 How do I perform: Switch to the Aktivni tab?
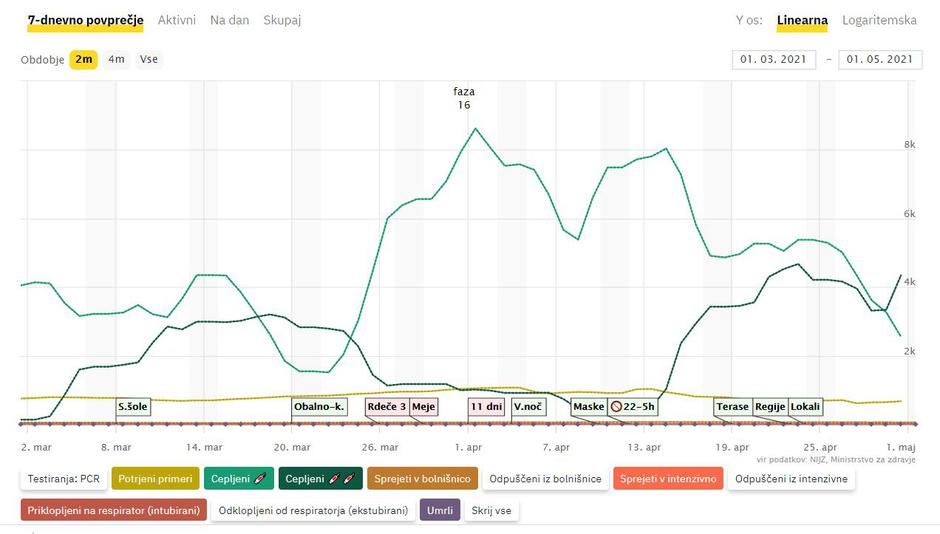177,20
